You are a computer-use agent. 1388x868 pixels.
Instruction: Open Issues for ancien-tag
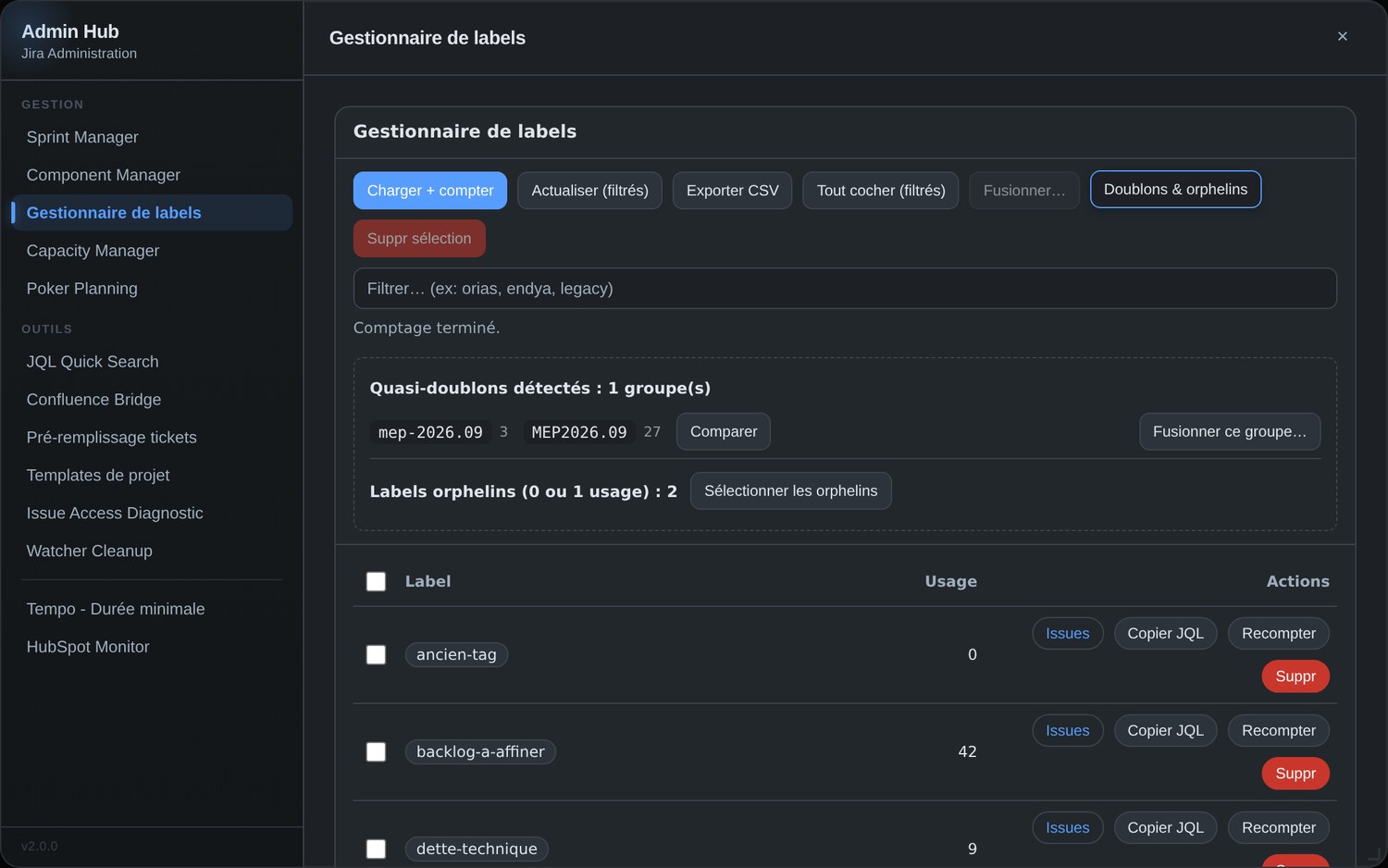coord(1068,634)
